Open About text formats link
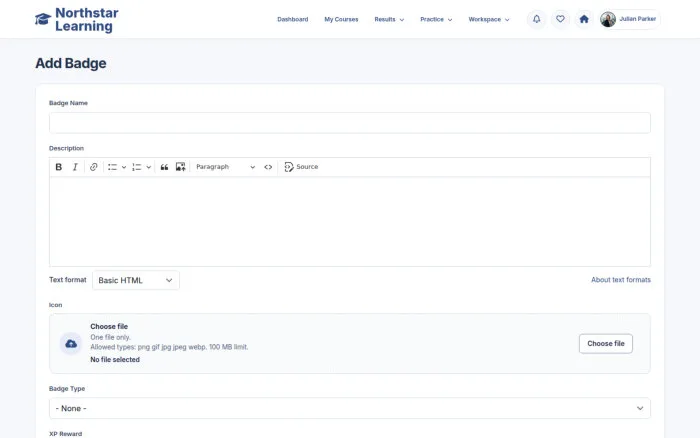 click(x=621, y=280)
